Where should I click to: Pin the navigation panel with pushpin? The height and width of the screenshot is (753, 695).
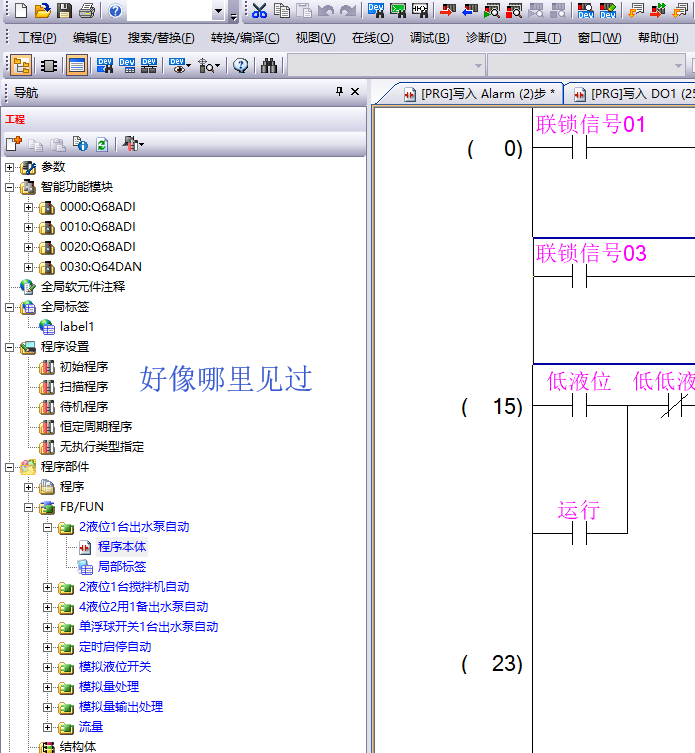tap(339, 92)
